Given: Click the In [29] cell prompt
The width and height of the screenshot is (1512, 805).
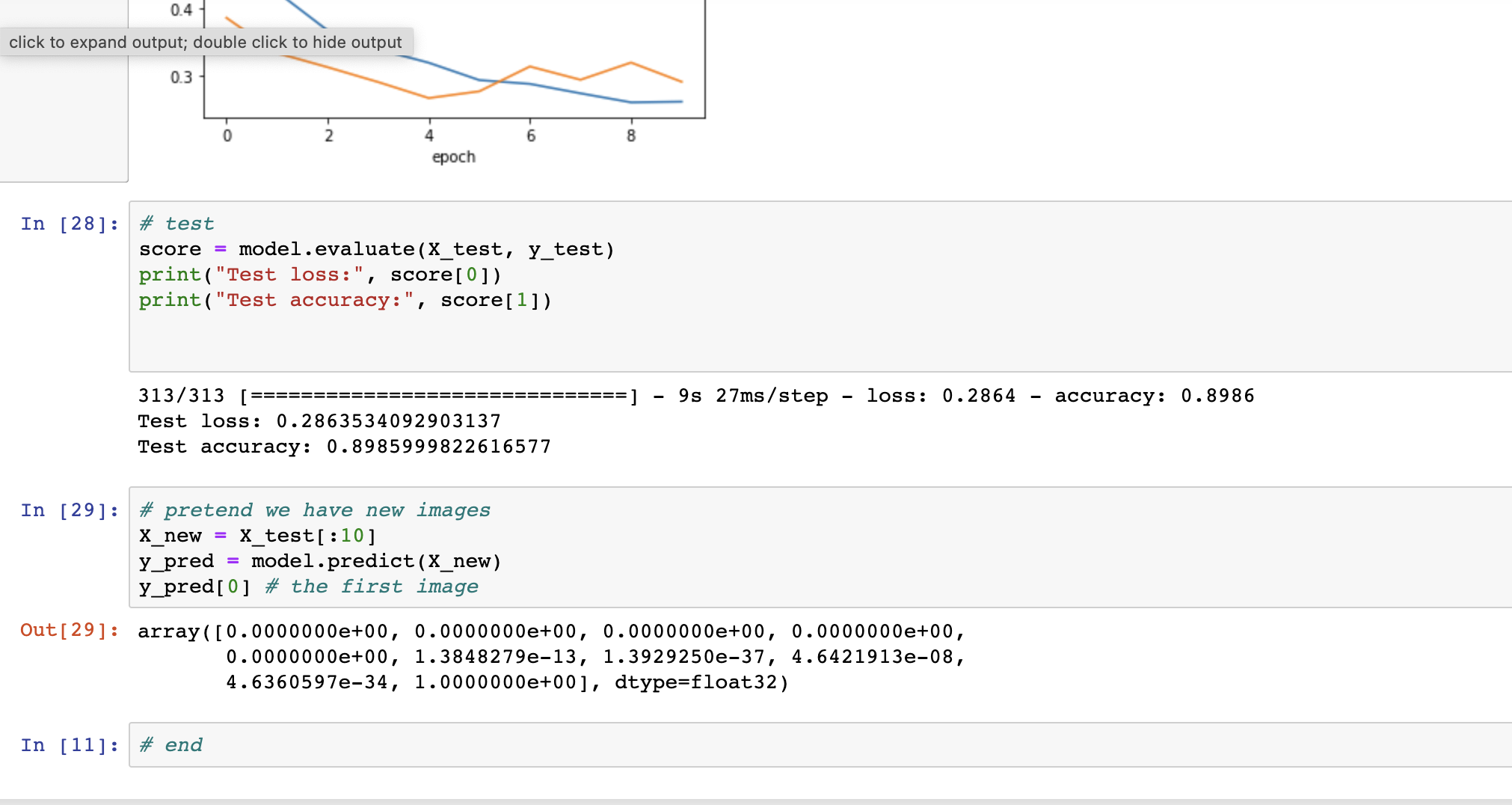Looking at the screenshot, I should point(69,510).
